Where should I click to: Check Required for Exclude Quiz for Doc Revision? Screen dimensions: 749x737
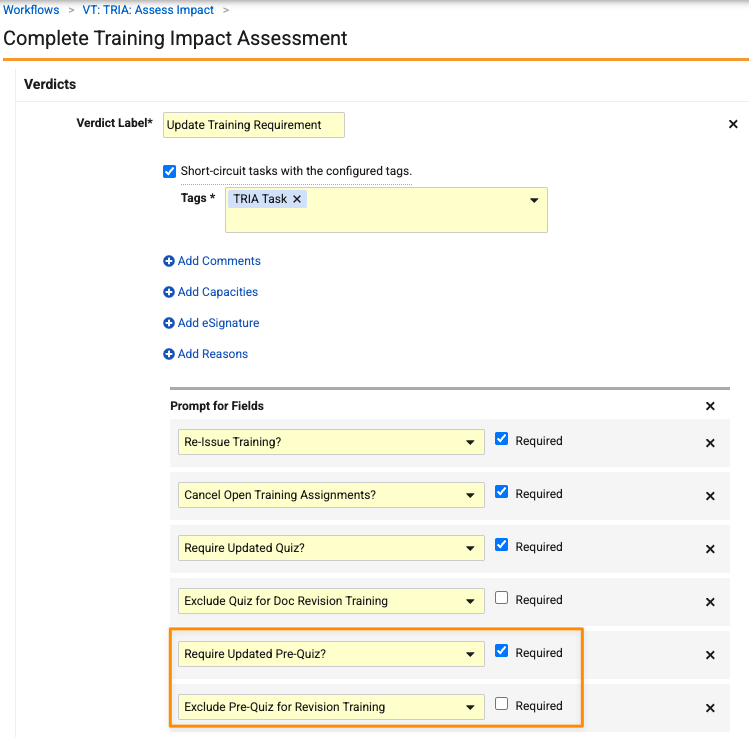tap(501, 598)
